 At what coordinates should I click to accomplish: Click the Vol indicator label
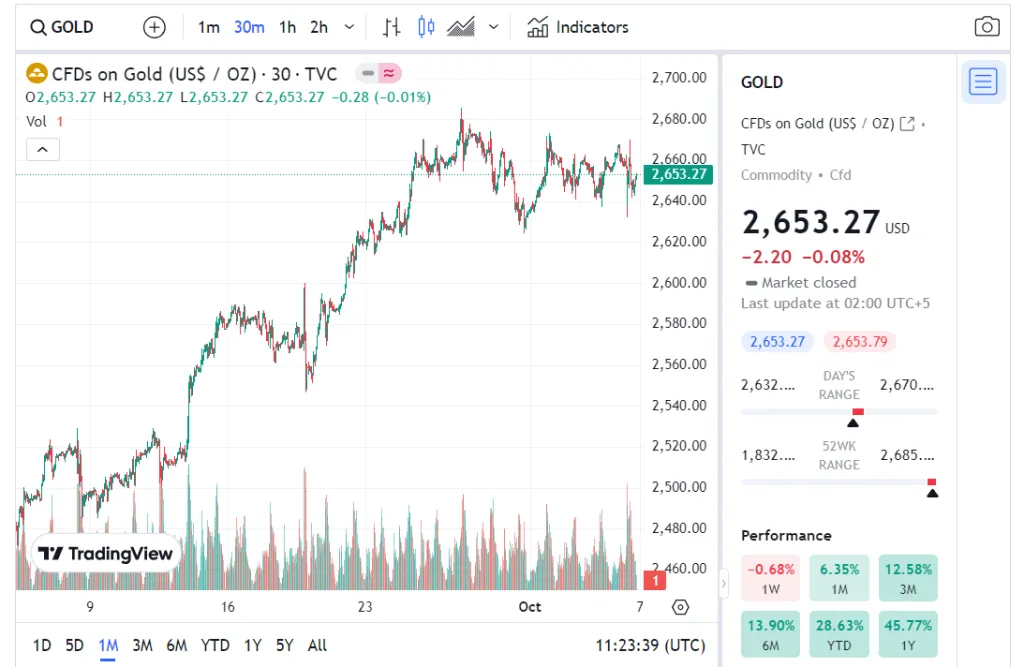[37, 122]
